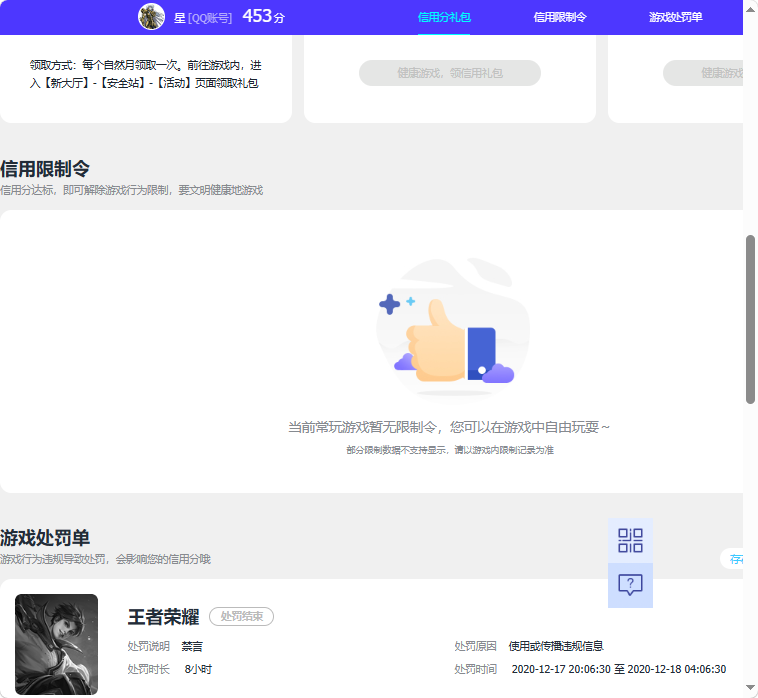Image resolution: width=758 pixels, height=698 pixels.
Task: Click the 453分 credit score
Action: point(263,16)
